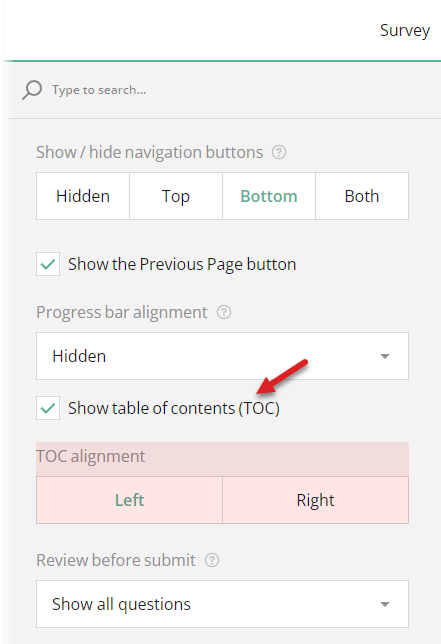
Task: Click the Progress bar alignment dropdown arrow
Action: (385, 356)
